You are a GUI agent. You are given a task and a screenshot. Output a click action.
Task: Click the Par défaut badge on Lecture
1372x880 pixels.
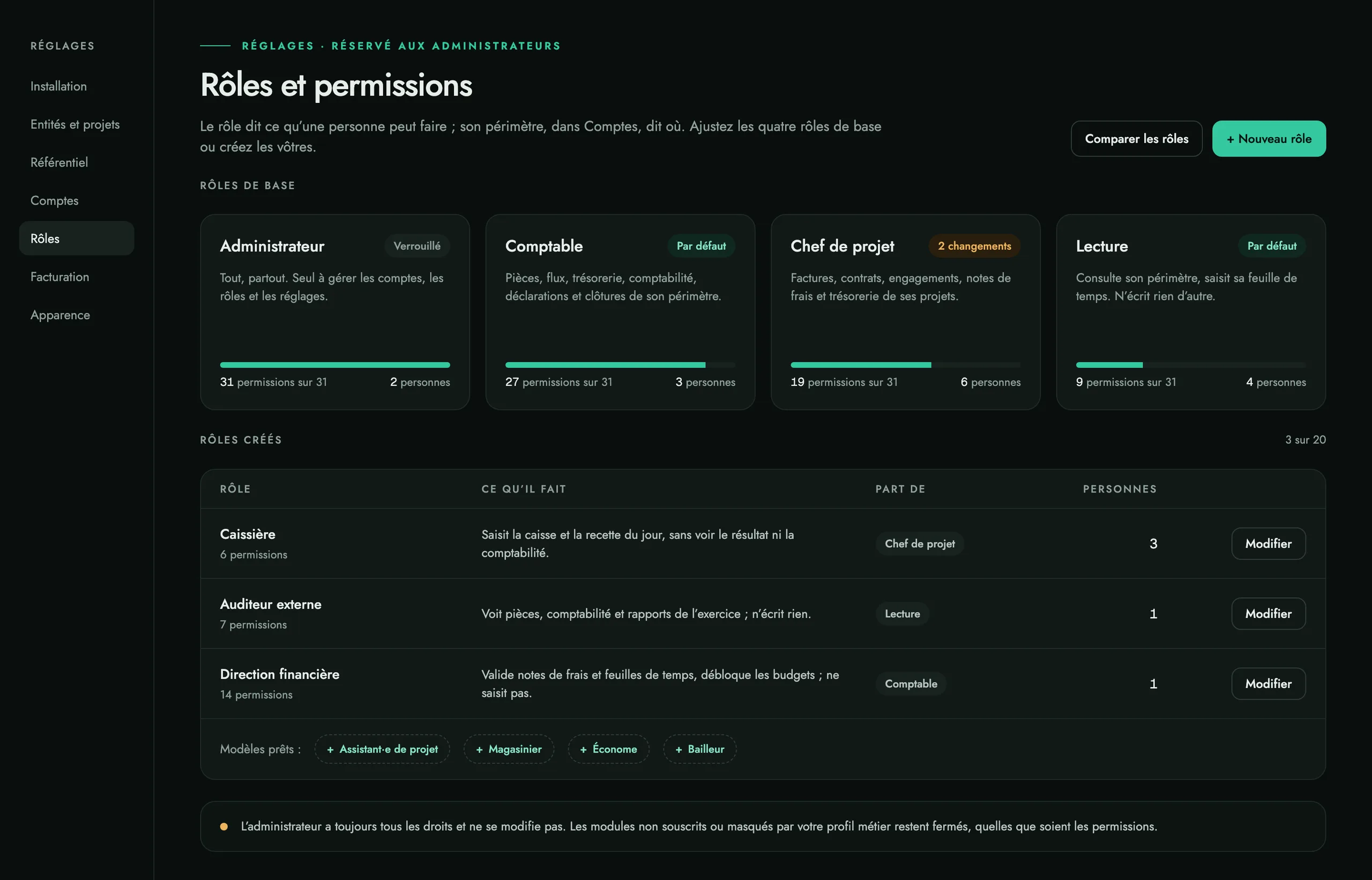(x=1271, y=247)
